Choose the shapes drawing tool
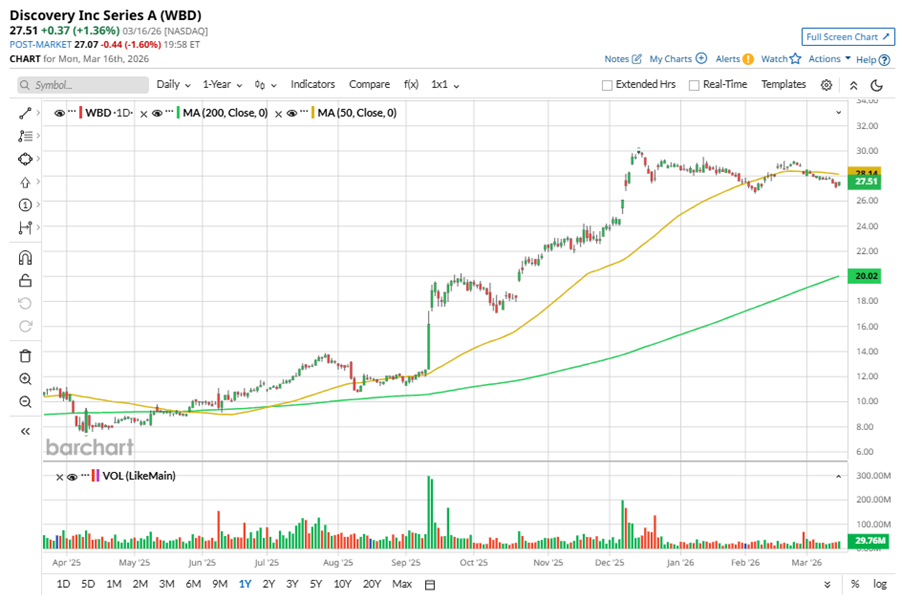 [x=25, y=159]
